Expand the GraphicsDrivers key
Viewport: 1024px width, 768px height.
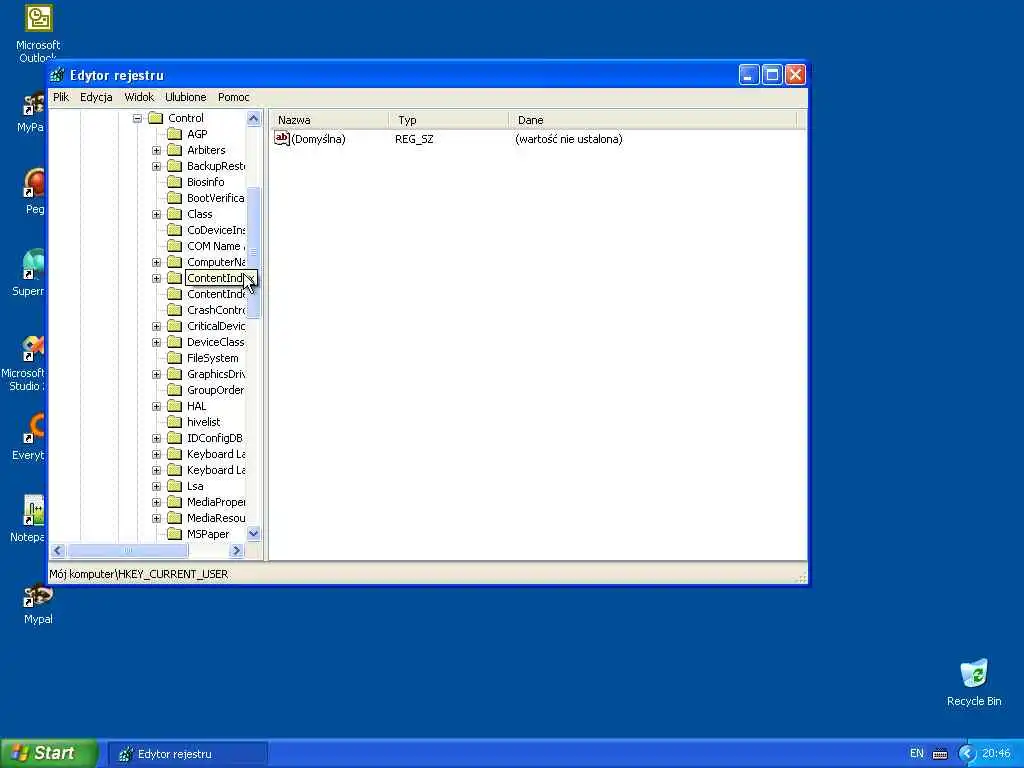point(156,374)
